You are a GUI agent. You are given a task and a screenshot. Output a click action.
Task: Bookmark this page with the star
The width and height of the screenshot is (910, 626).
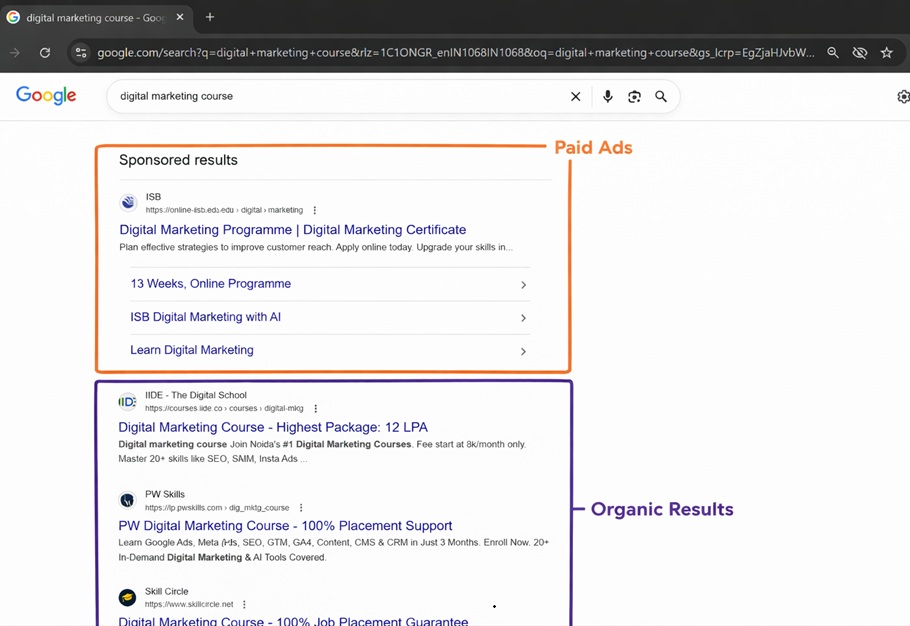[887, 52]
